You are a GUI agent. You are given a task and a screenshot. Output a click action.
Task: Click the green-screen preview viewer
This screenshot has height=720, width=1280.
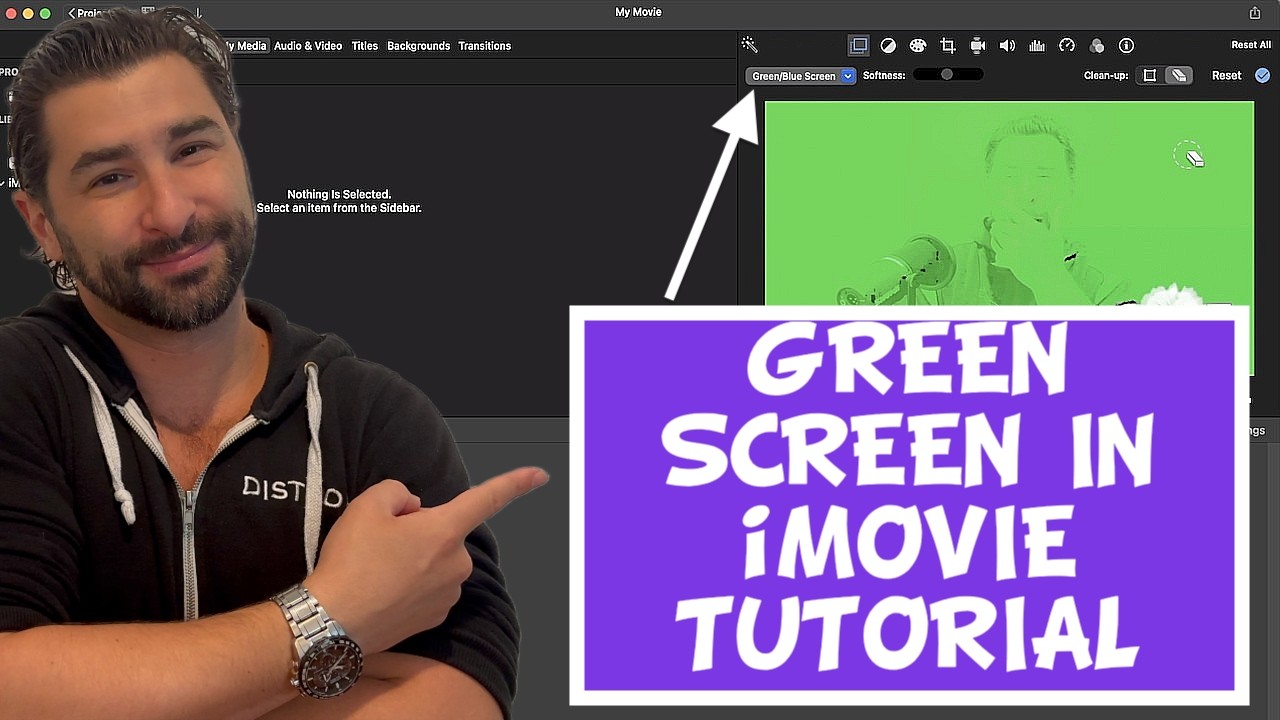1009,203
